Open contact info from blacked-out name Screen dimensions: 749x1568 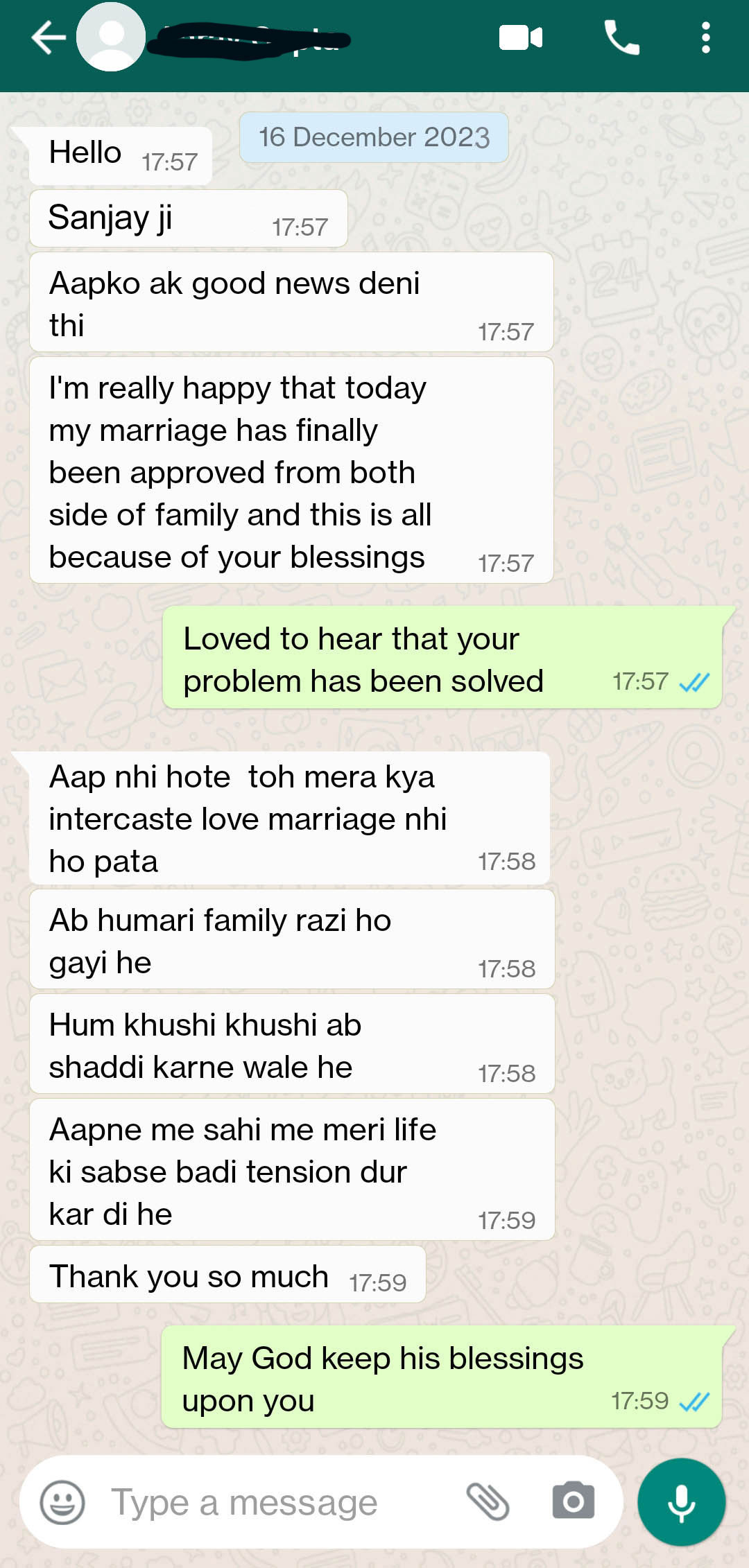pos(251,40)
